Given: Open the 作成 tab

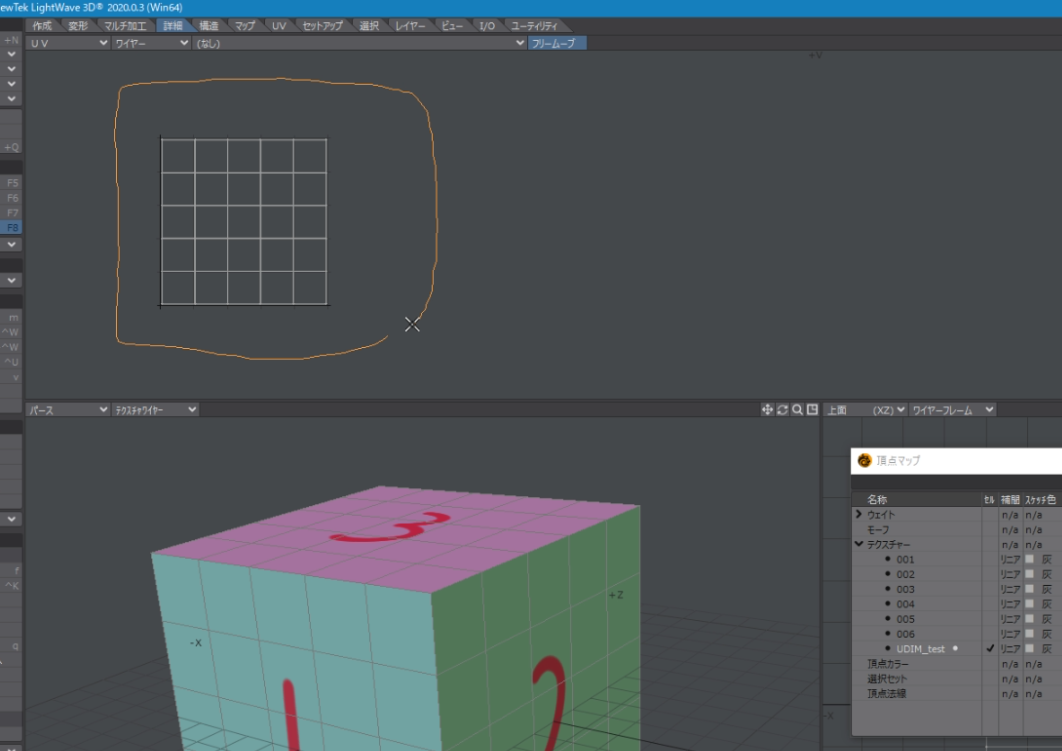Looking at the screenshot, I should pos(42,26).
